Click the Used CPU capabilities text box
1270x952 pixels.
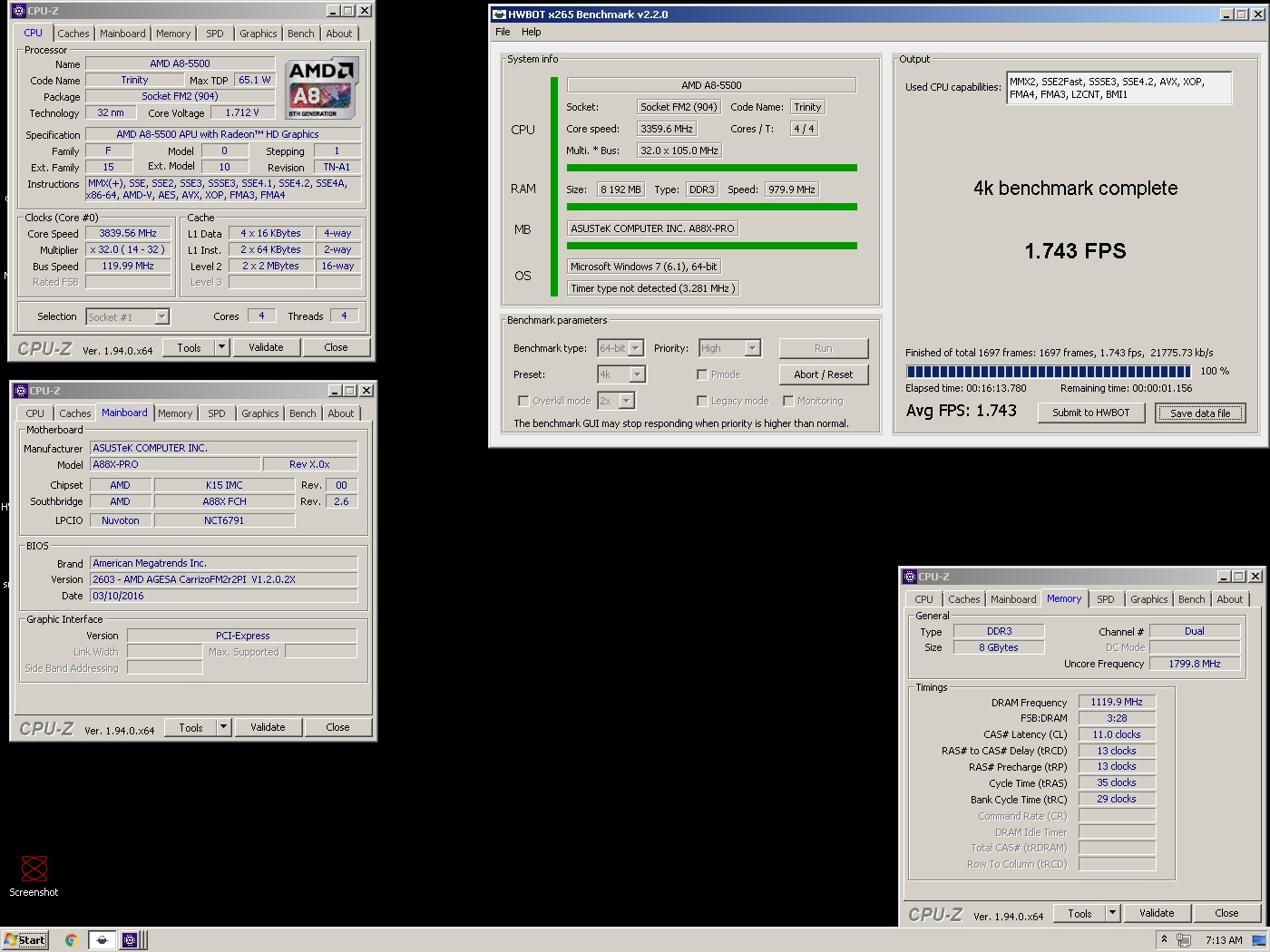point(1119,88)
